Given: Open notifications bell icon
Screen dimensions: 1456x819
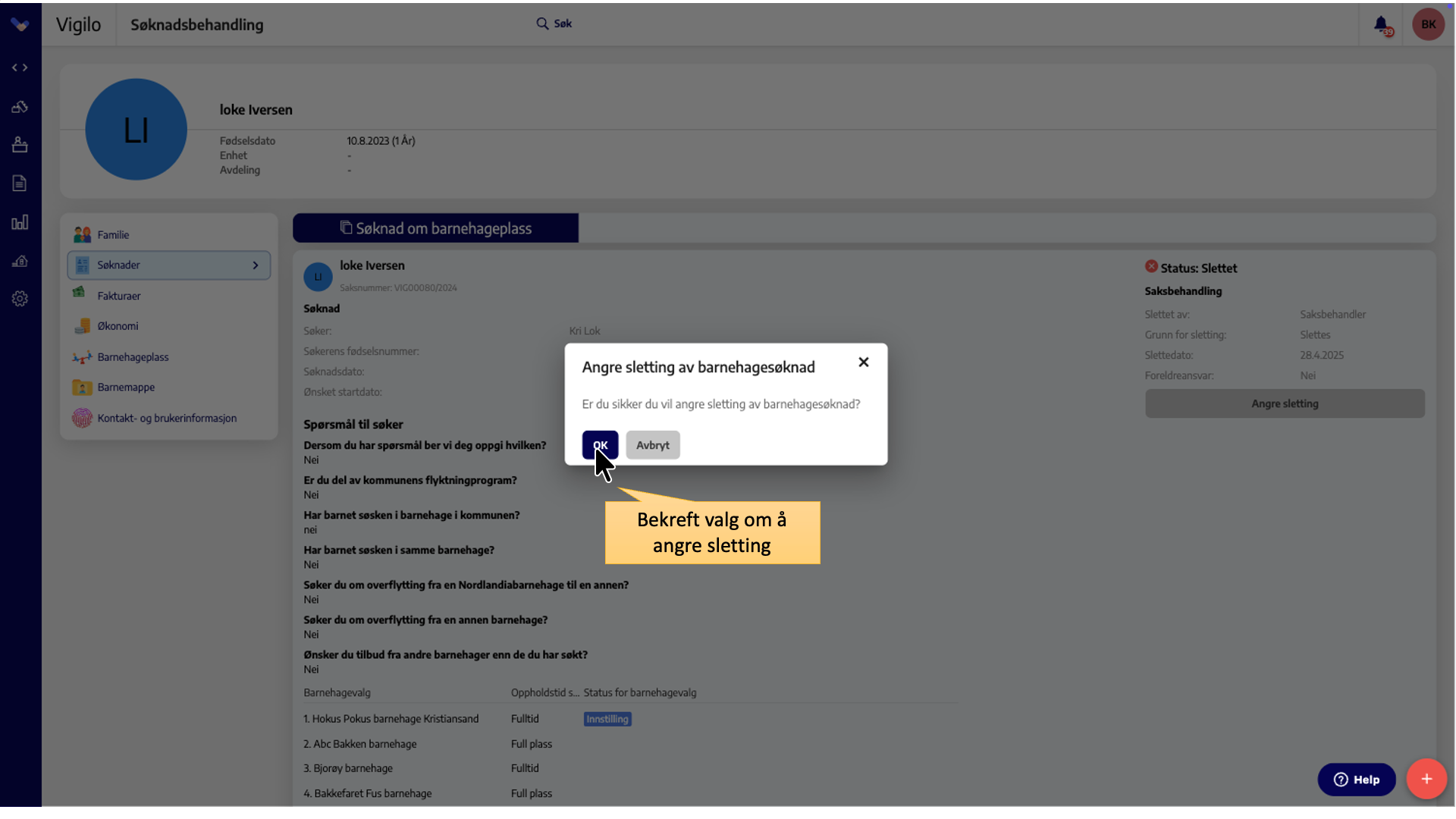Looking at the screenshot, I should pyautogui.click(x=1382, y=25).
